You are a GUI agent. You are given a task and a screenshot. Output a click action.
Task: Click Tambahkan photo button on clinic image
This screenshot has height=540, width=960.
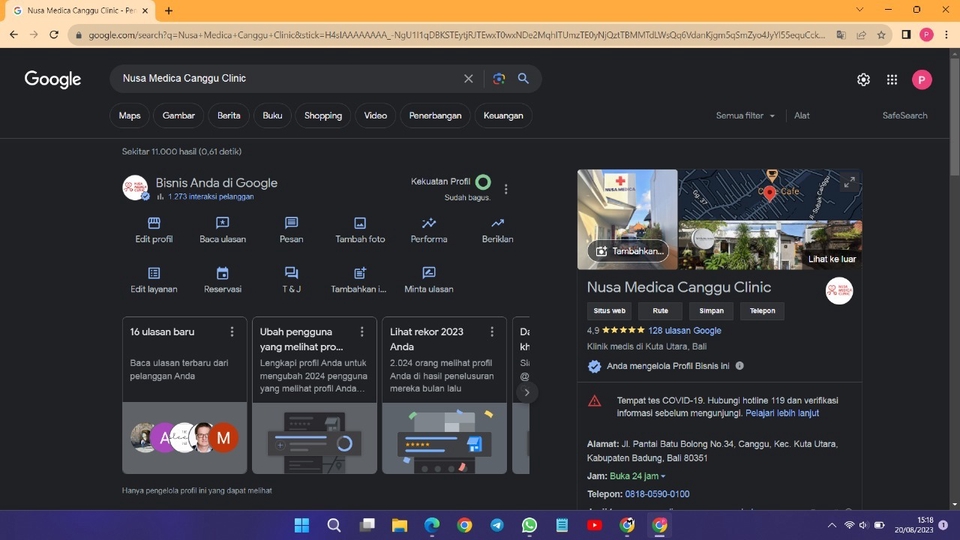pyautogui.click(x=628, y=251)
